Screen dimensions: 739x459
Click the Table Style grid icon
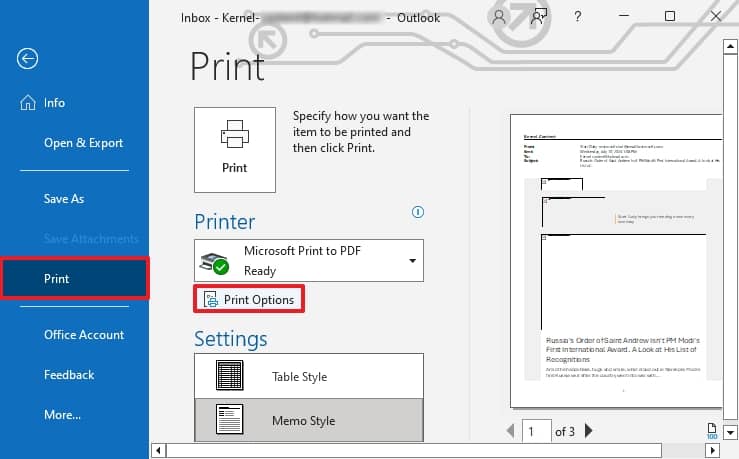(x=230, y=375)
